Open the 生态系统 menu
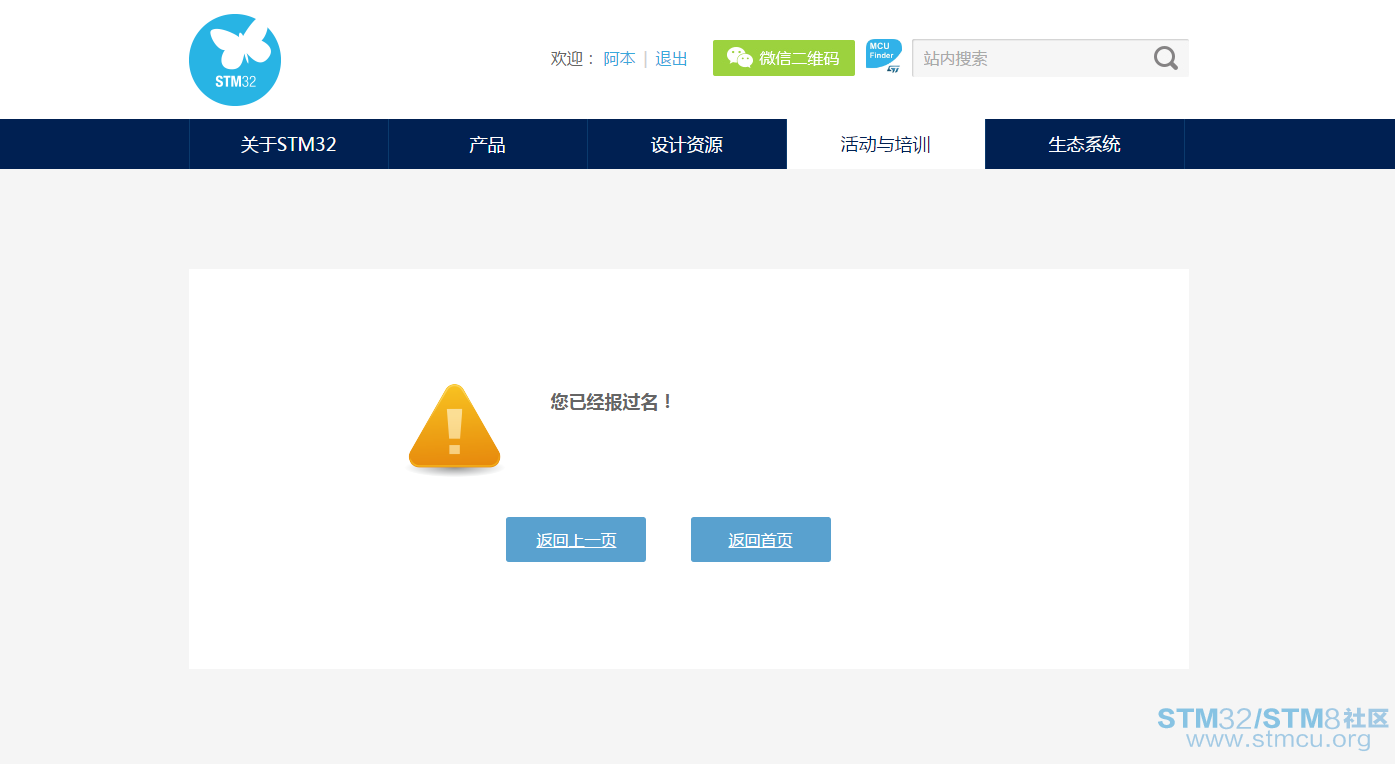 point(1085,144)
